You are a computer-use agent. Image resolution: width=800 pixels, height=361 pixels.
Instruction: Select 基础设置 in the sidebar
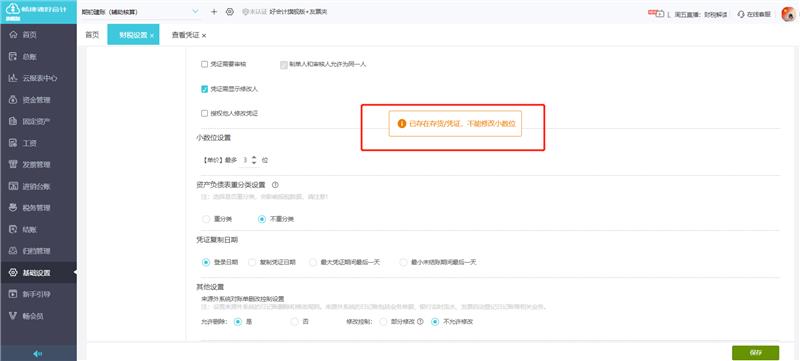coord(38,273)
